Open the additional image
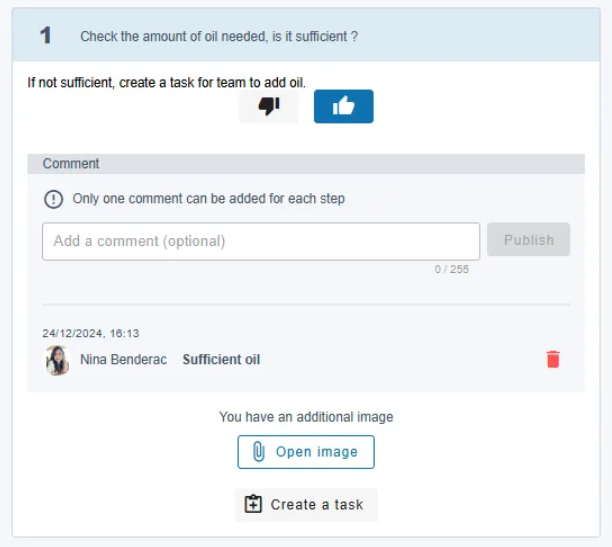The image size is (612, 547). coord(306,452)
